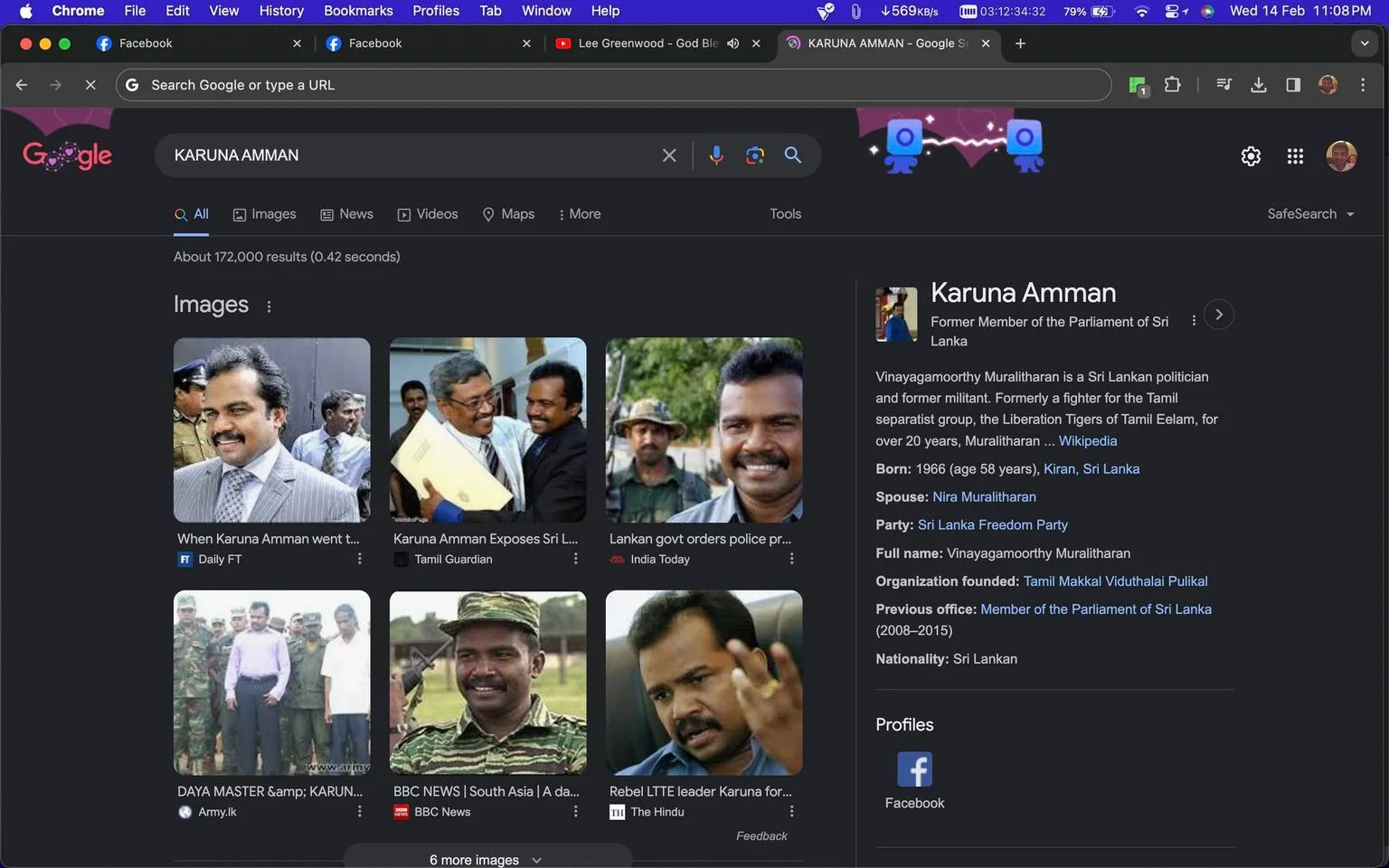Select the Maps search tab
Screen dimensions: 1389x868
click(x=508, y=214)
